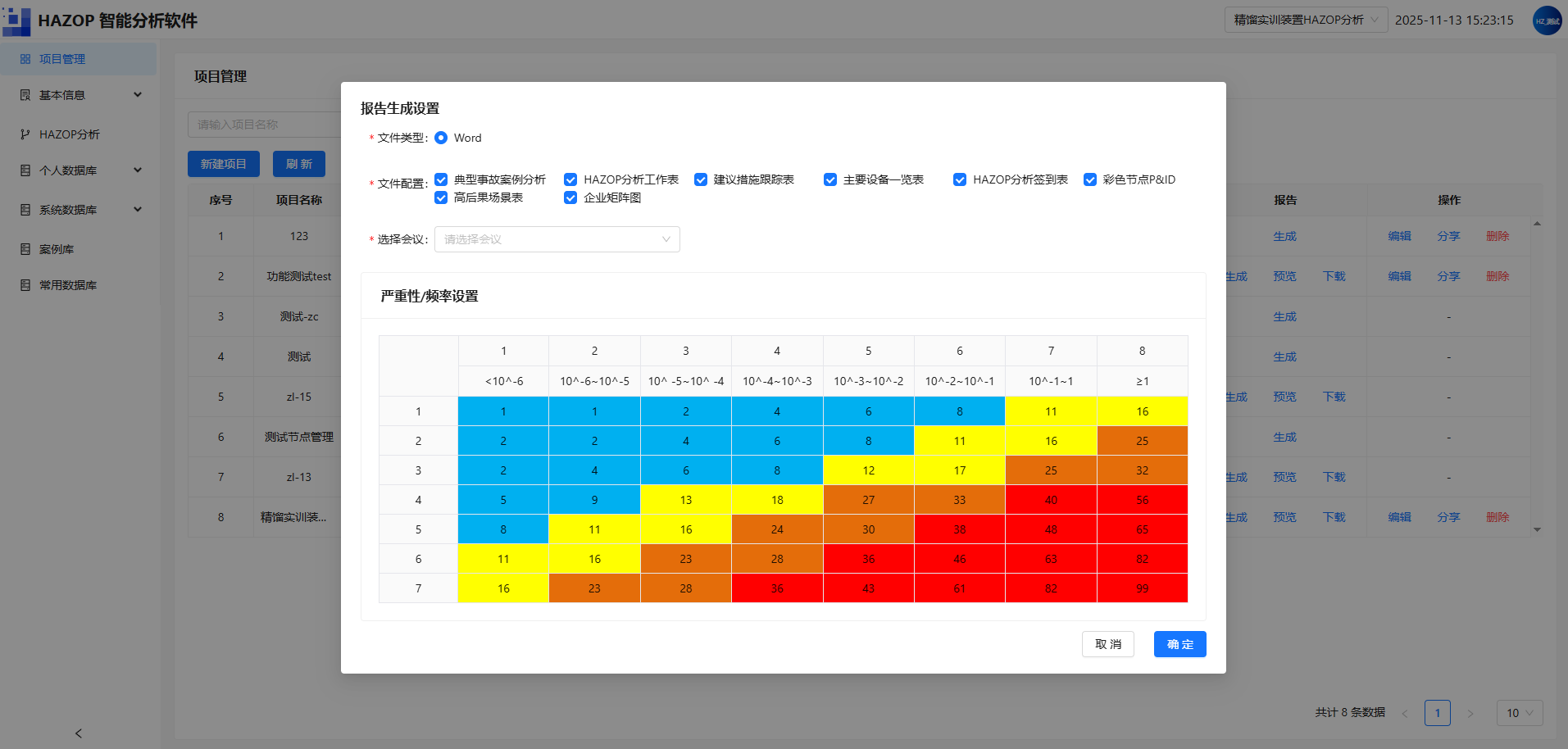Click the 请输入项目名称 search field
Screen dimensions: 1568x749
(x=264, y=125)
